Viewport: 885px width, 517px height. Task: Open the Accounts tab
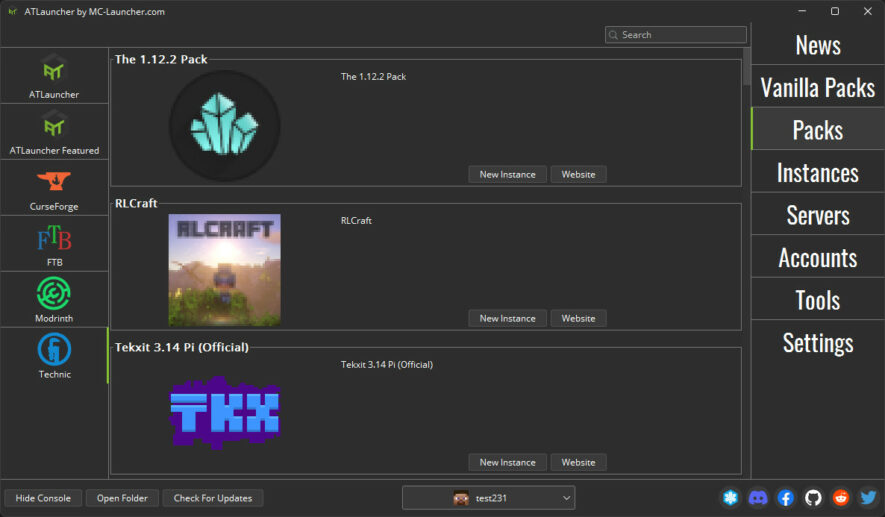pyautogui.click(x=817, y=258)
